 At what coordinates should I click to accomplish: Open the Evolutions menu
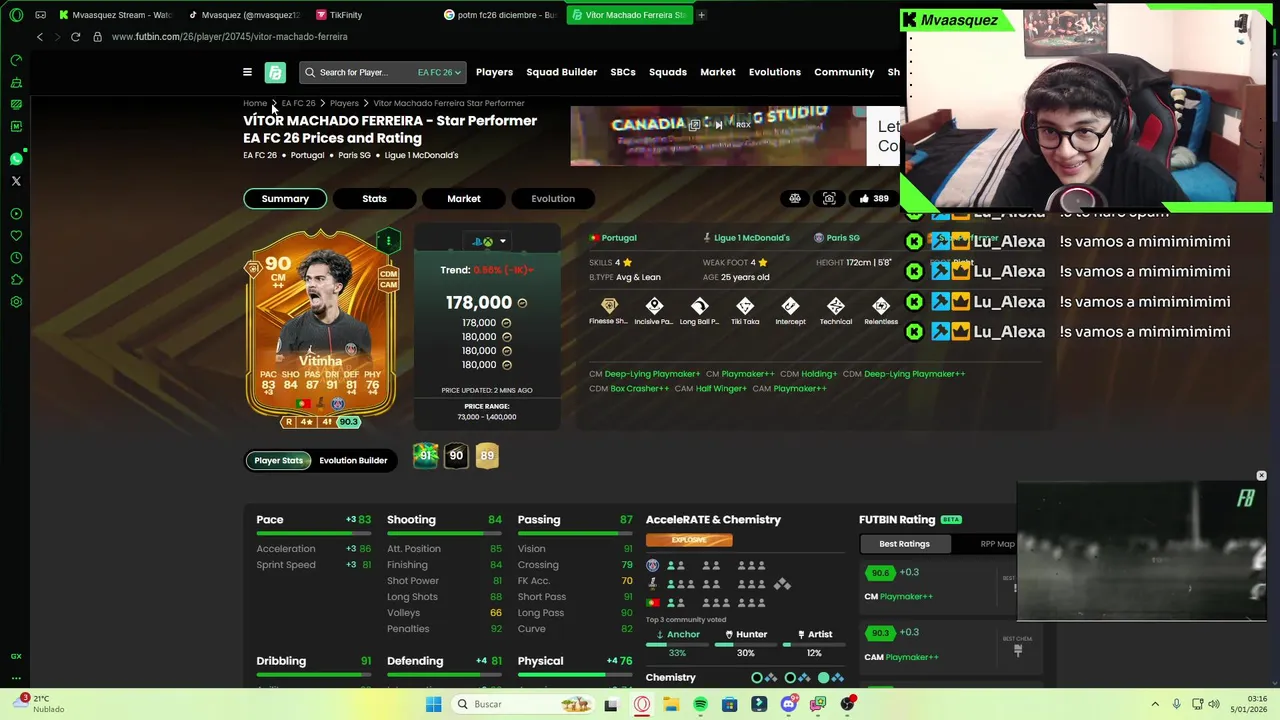tap(775, 72)
